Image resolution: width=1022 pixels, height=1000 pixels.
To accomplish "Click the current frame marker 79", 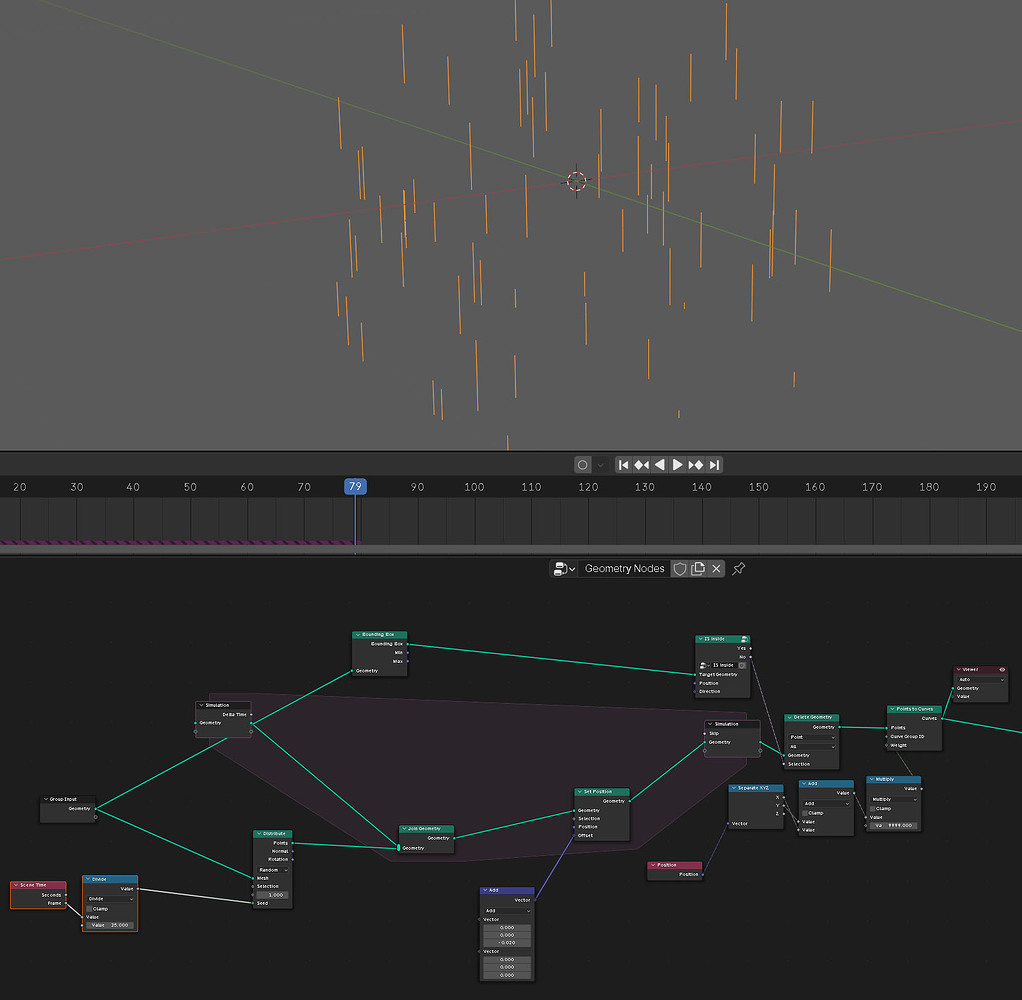I will point(355,486).
